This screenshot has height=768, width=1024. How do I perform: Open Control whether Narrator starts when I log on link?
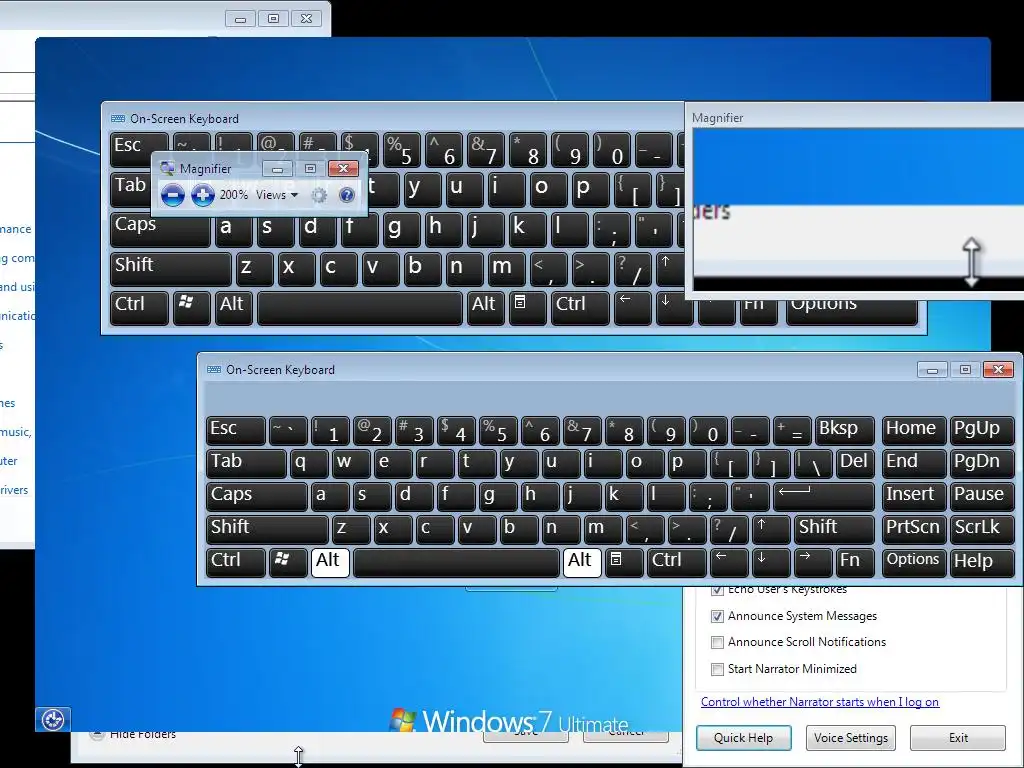[x=820, y=702]
